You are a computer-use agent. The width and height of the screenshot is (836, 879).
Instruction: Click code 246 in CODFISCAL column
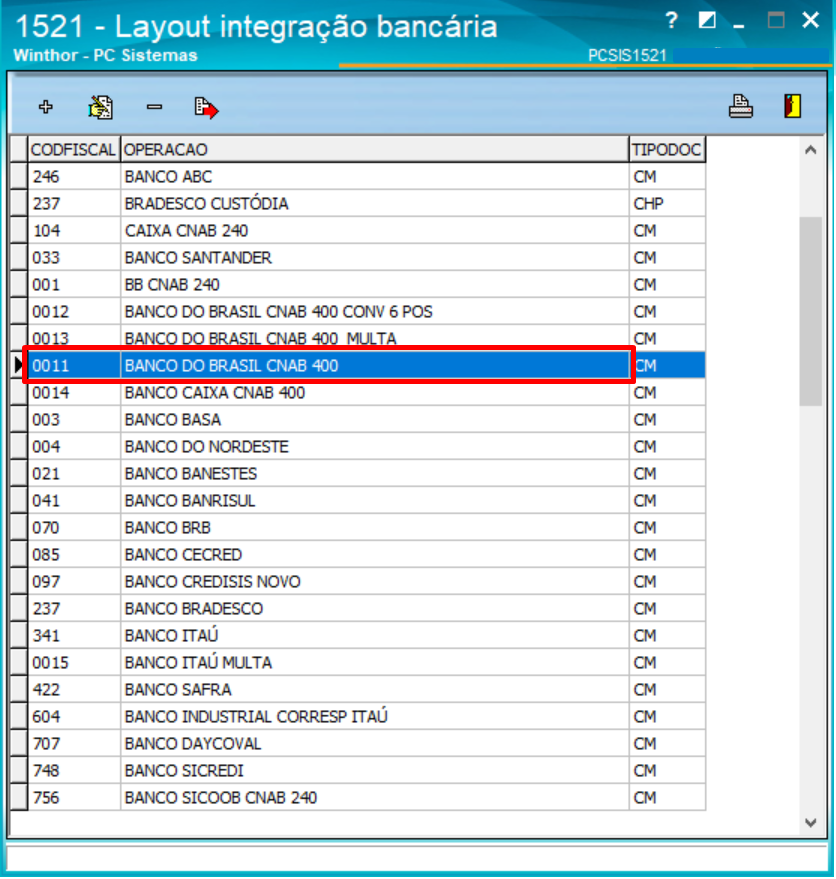click(x=74, y=177)
